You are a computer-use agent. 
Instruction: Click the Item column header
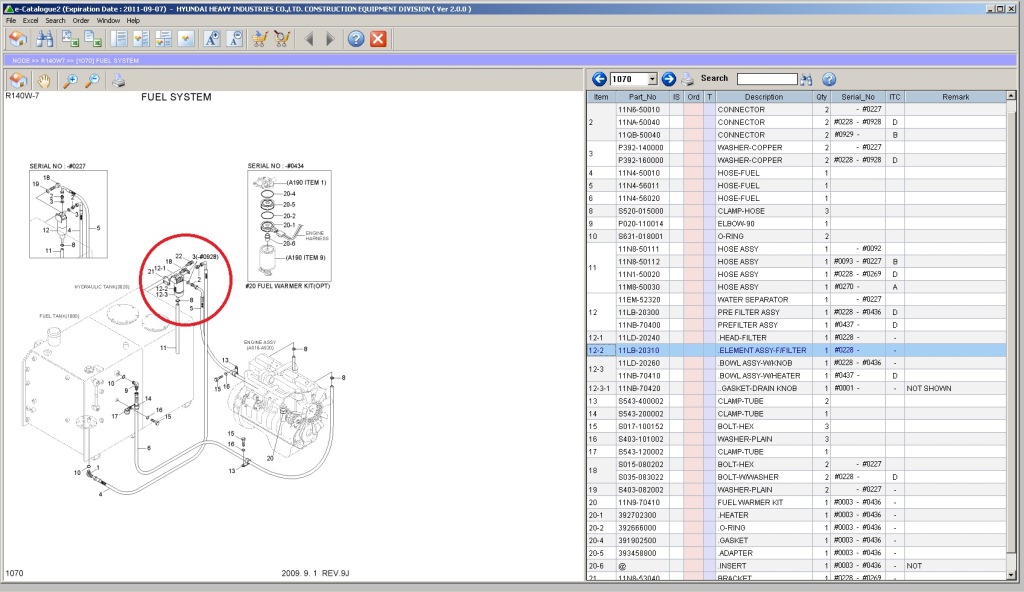(601, 97)
